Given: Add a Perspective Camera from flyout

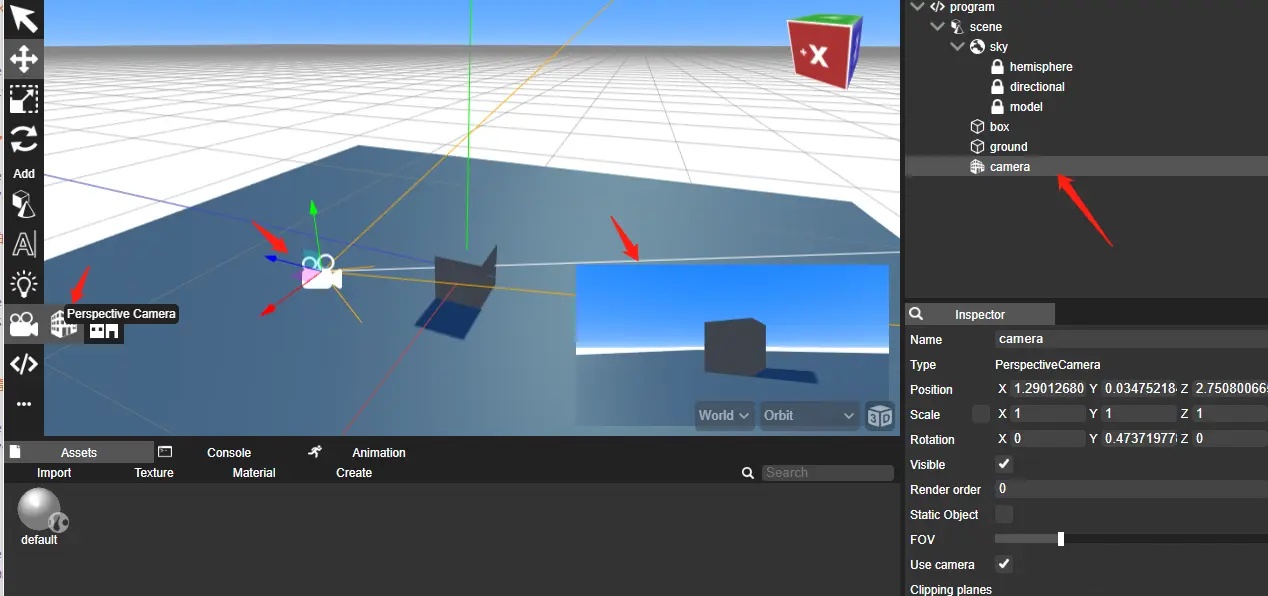Looking at the screenshot, I should 63,324.
